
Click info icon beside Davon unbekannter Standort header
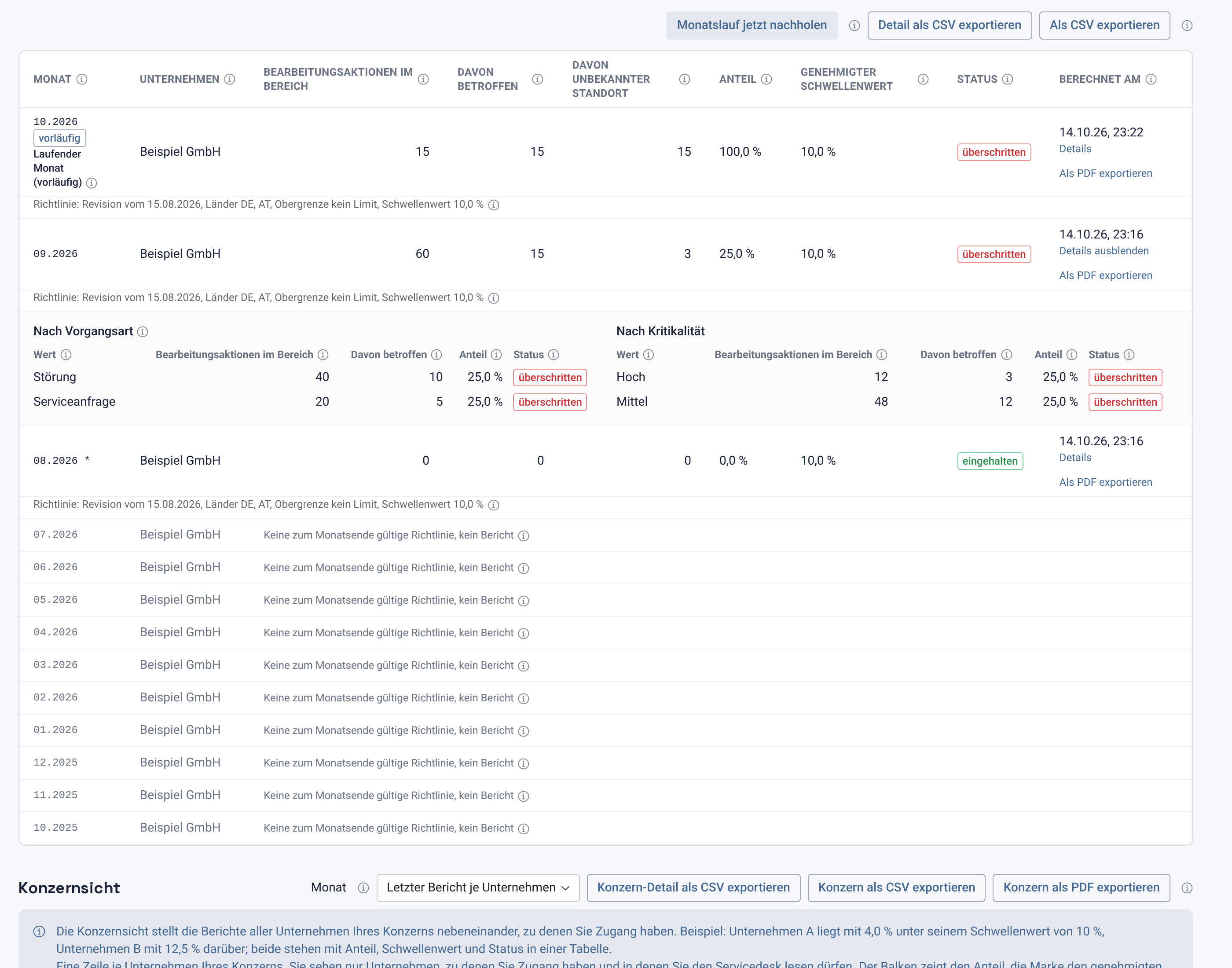[685, 79]
